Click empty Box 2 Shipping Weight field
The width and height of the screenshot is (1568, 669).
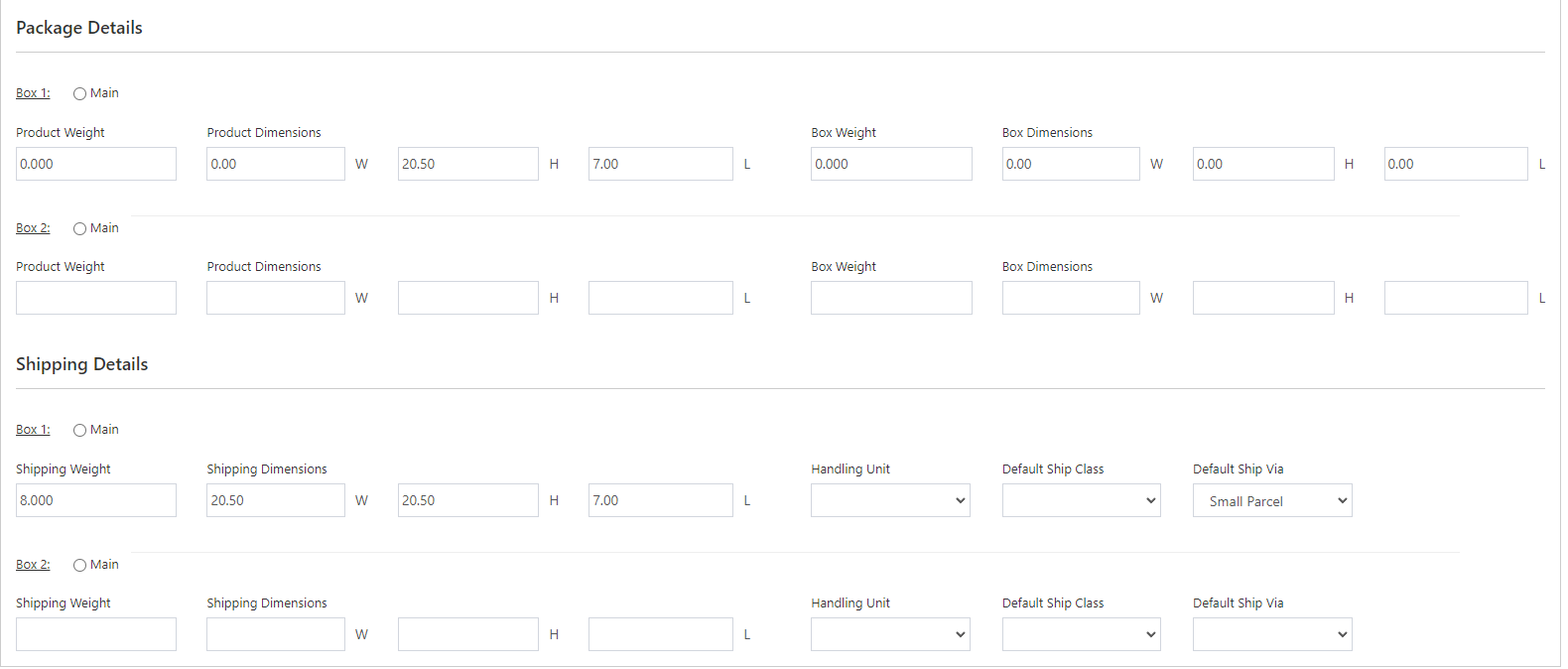[x=96, y=635]
